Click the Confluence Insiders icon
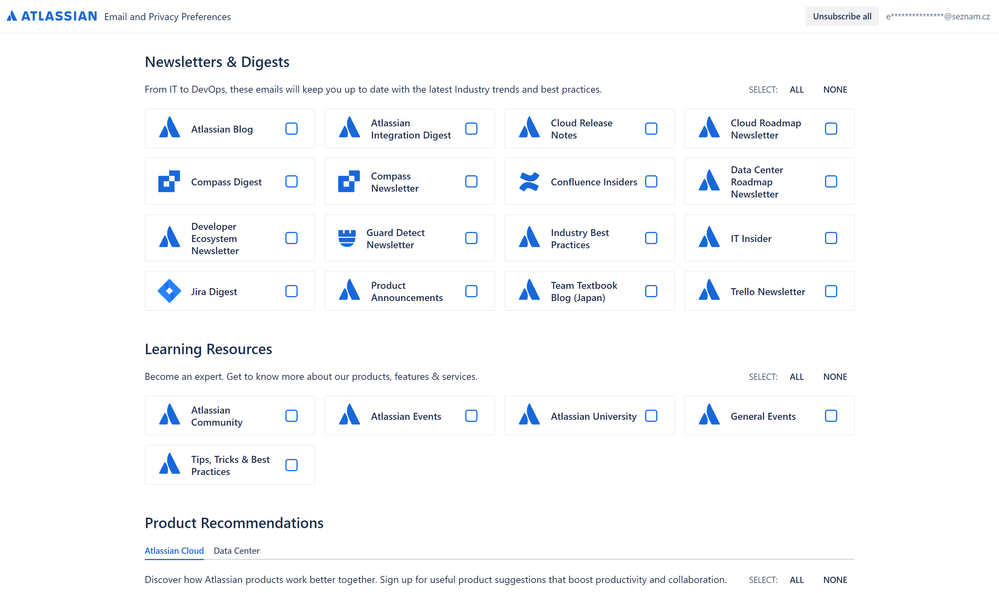 (x=529, y=182)
